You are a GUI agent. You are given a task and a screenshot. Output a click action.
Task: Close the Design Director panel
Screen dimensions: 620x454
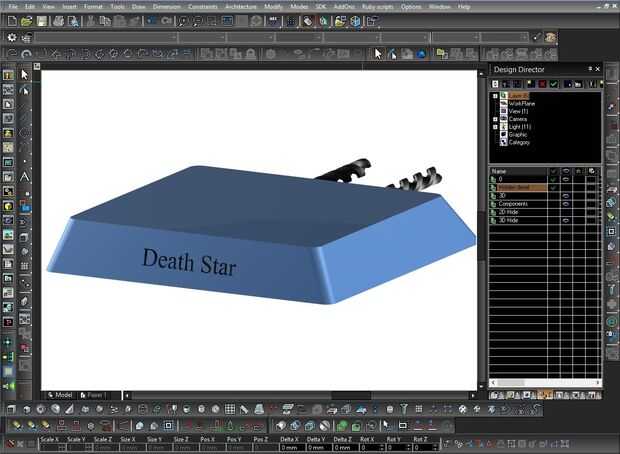(x=597, y=69)
